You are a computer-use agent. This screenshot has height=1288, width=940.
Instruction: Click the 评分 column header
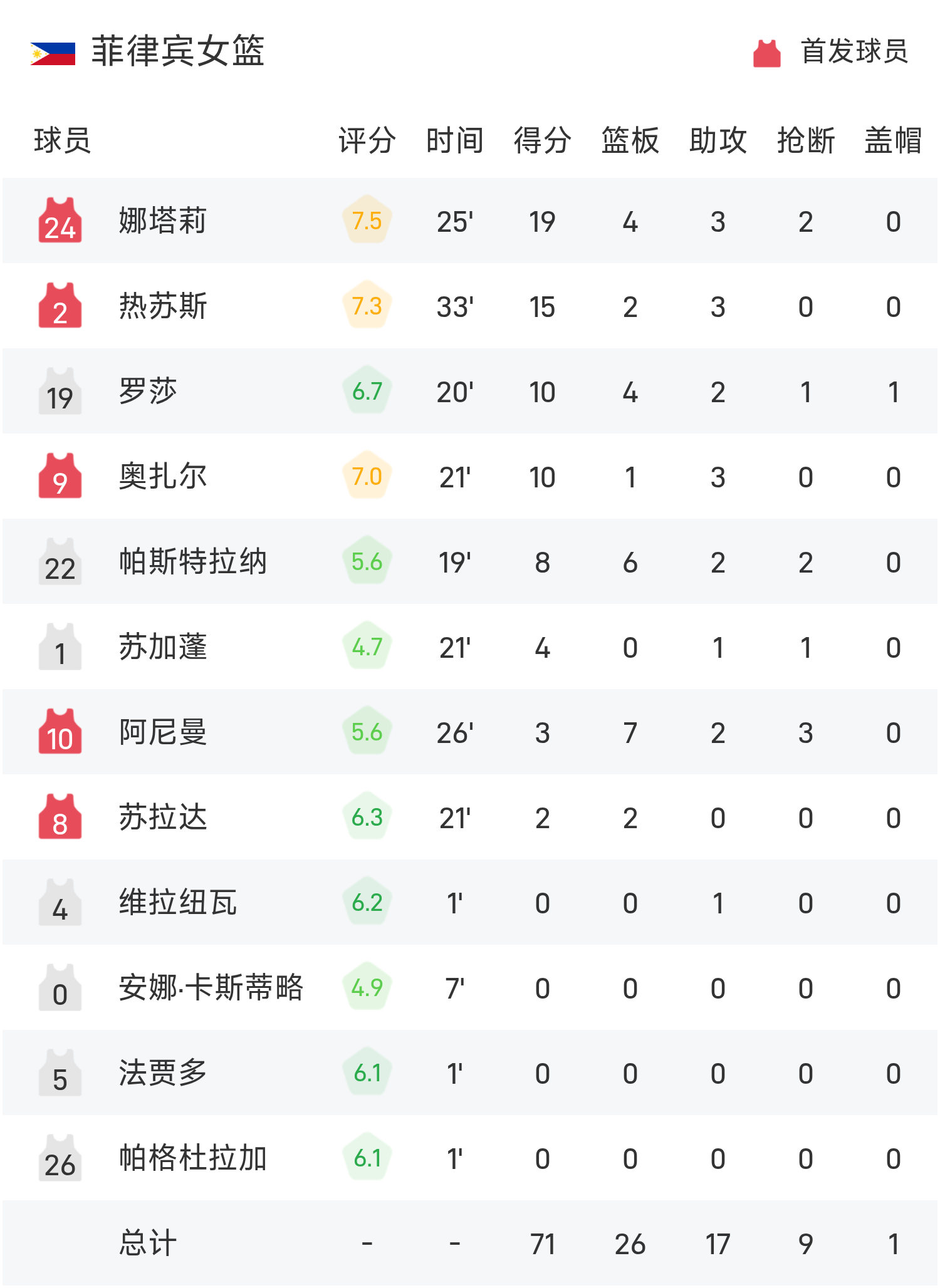pos(367,140)
